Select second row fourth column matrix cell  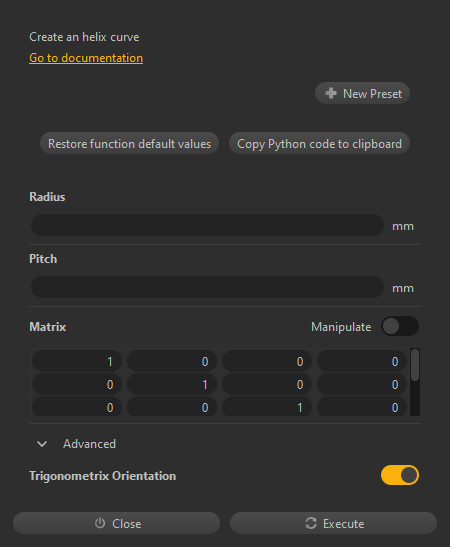pyautogui.click(x=362, y=384)
